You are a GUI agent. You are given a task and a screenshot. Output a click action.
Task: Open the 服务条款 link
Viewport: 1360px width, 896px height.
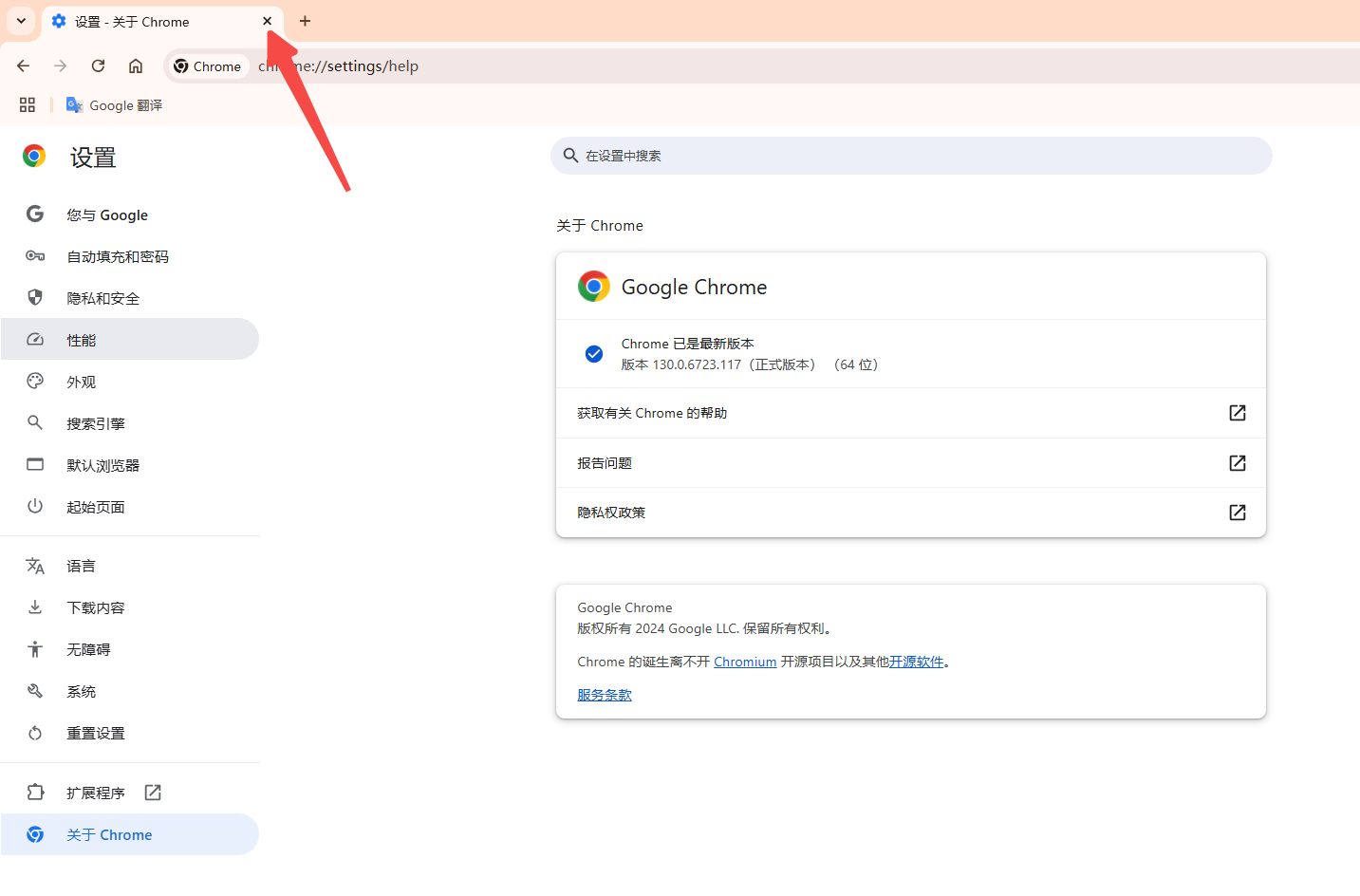[x=605, y=695]
